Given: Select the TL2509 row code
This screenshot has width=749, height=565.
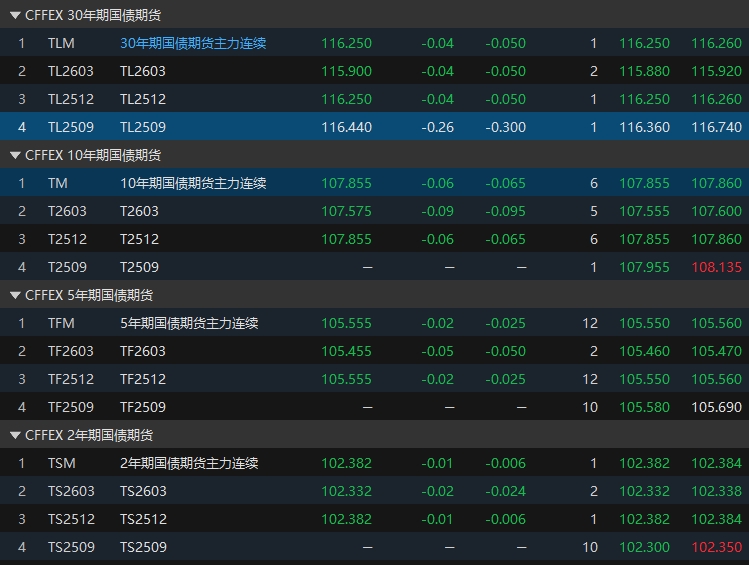Looking at the screenshot, I should [x=71, y=127].
